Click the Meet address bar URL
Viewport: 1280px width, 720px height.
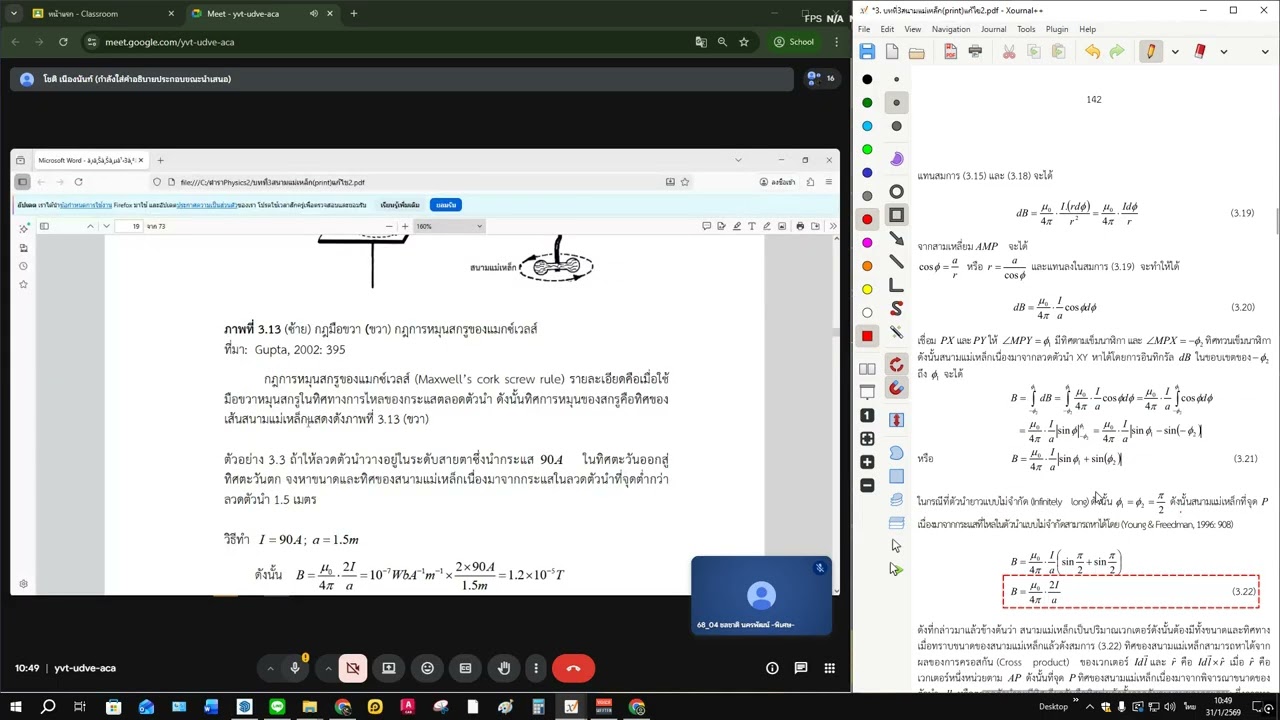coord(170,42)
